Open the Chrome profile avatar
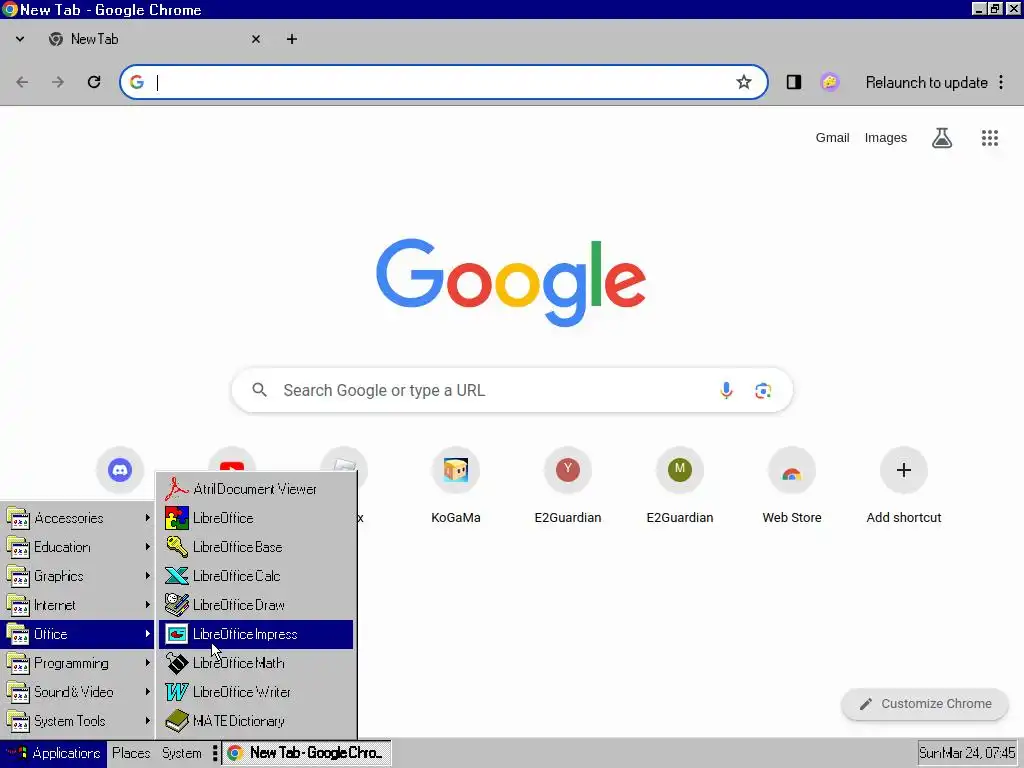1024x768 pixels. pyautogui.click(x=829, y=82)
